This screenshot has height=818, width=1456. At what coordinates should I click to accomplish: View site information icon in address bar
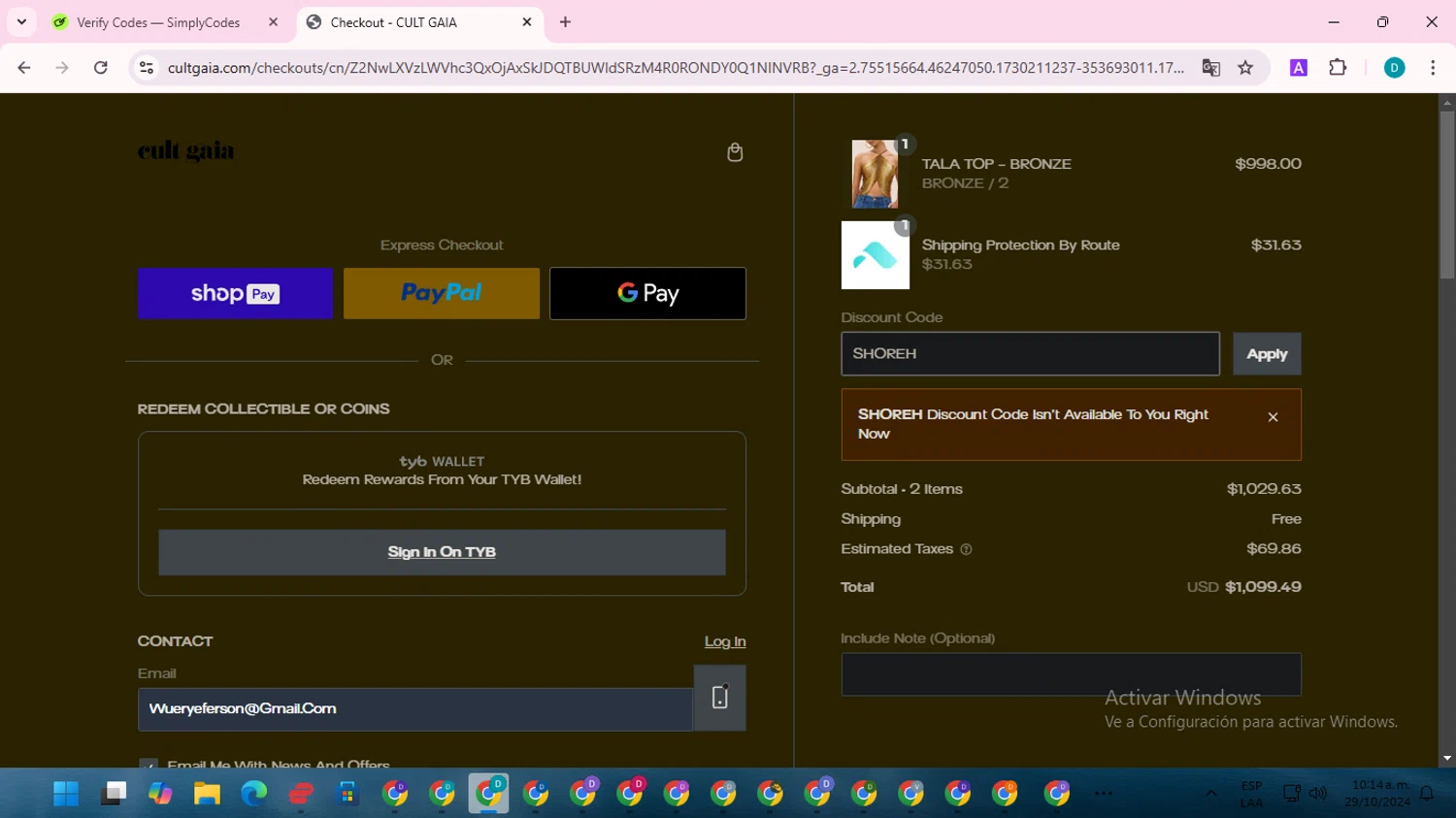pyautogui.click(x=147, y=68)
